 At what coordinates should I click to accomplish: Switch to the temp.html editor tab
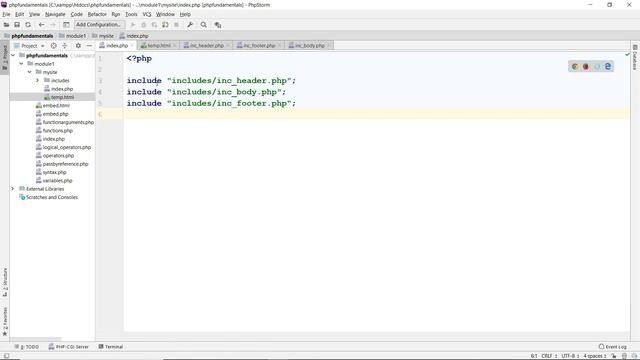tap(157, 45)
